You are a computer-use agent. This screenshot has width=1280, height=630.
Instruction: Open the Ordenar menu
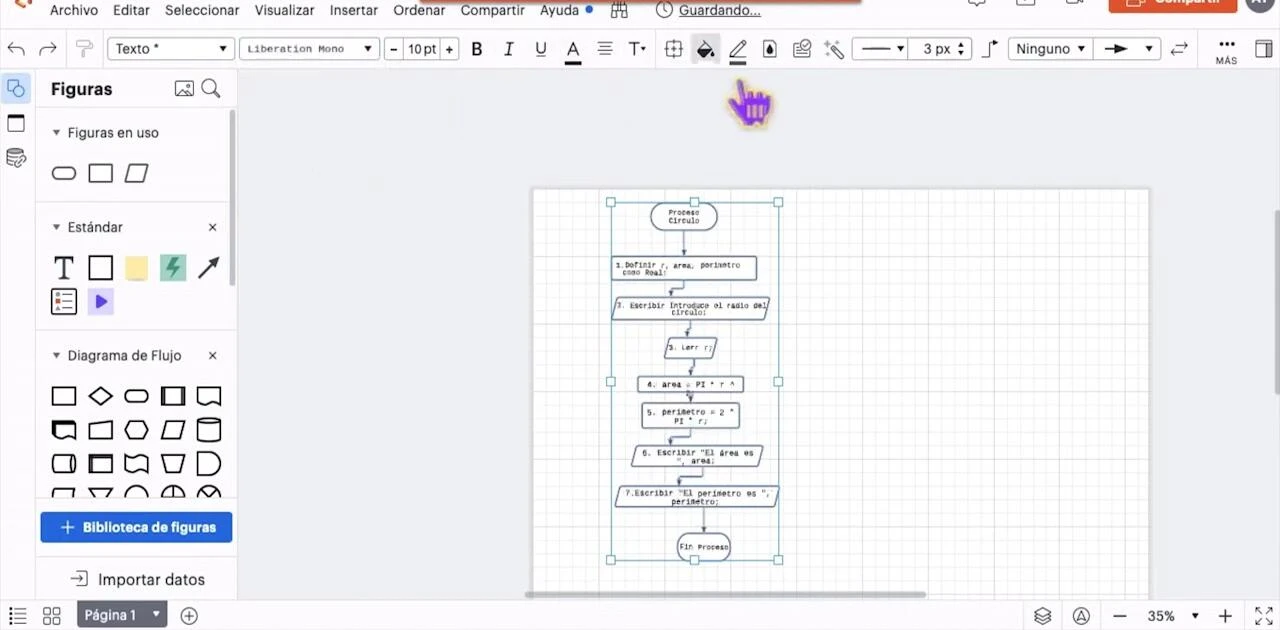419,10
